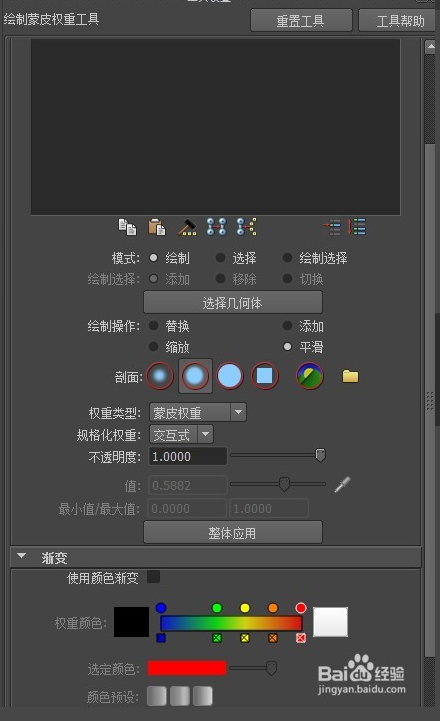Click the show influences icon

pos(247,227)
